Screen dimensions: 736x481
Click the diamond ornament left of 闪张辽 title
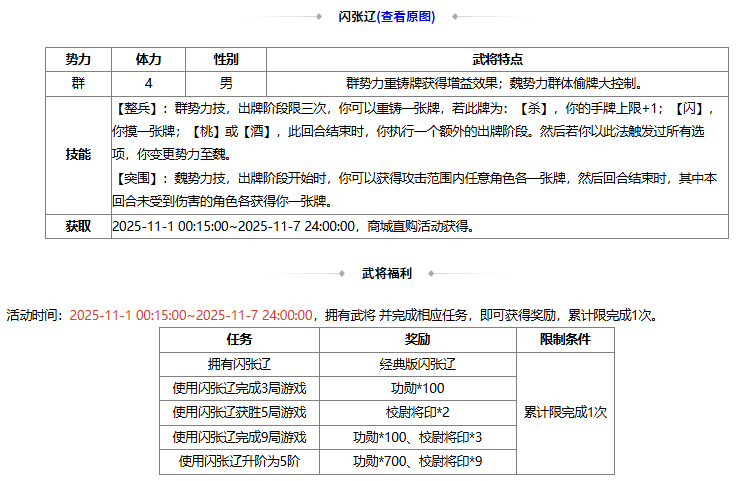pyautogui.click(x=320, y=17)
